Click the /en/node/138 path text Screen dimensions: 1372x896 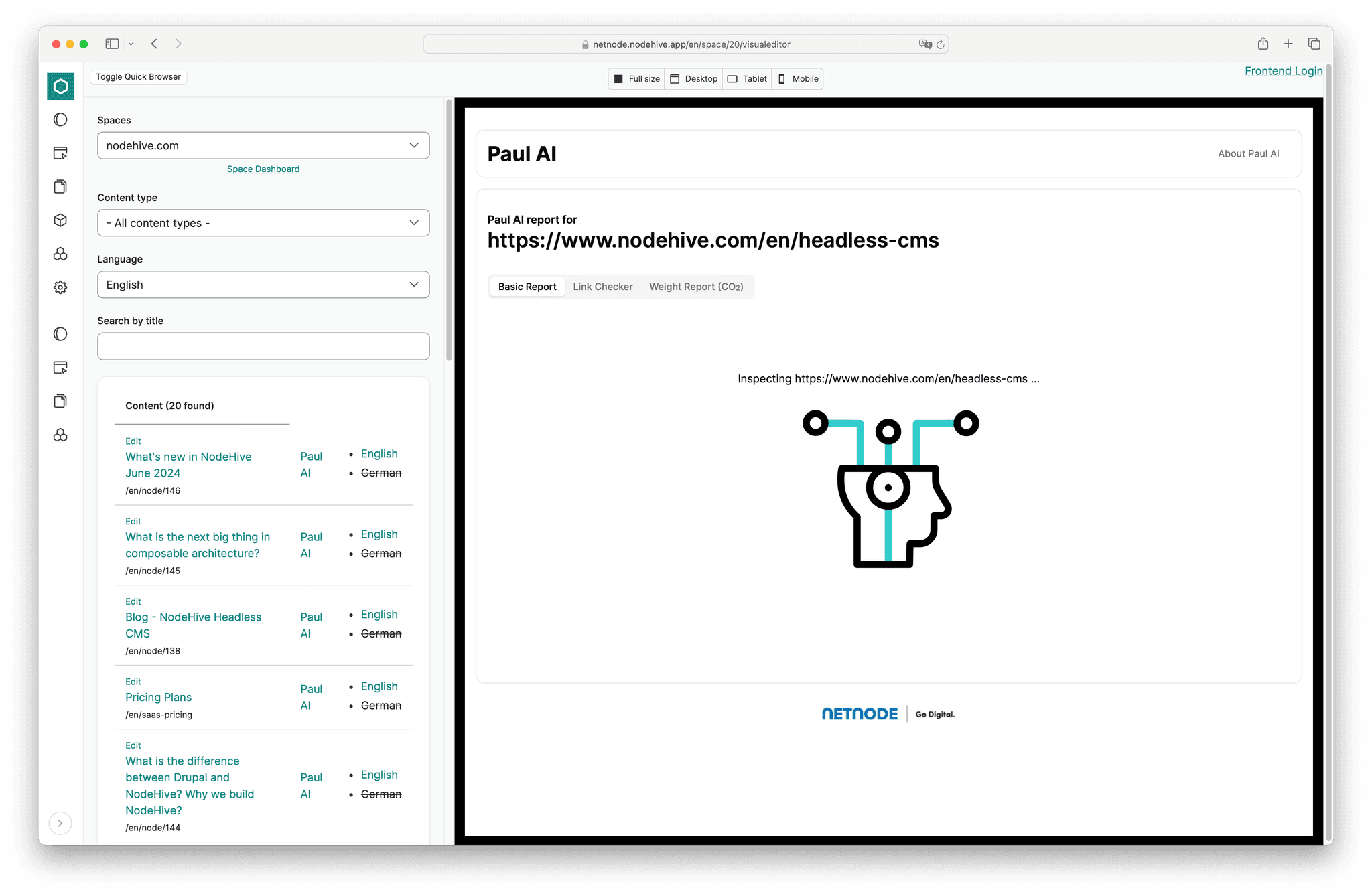[153, 651]
